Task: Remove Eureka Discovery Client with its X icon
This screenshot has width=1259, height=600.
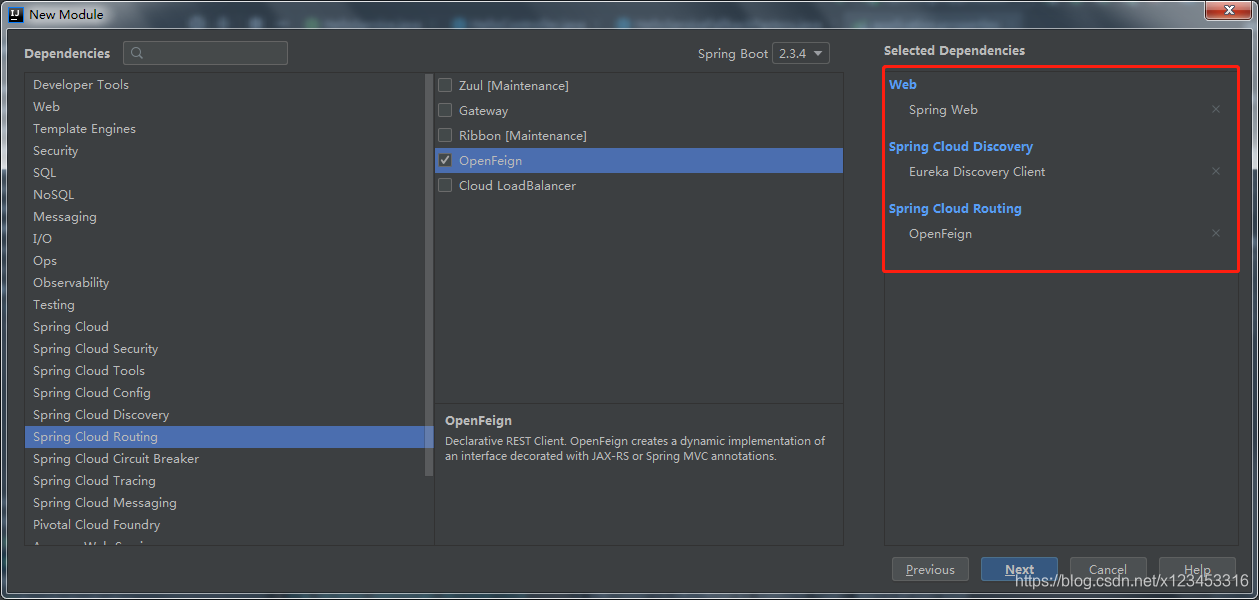Action: click(x=1216, y=172)
